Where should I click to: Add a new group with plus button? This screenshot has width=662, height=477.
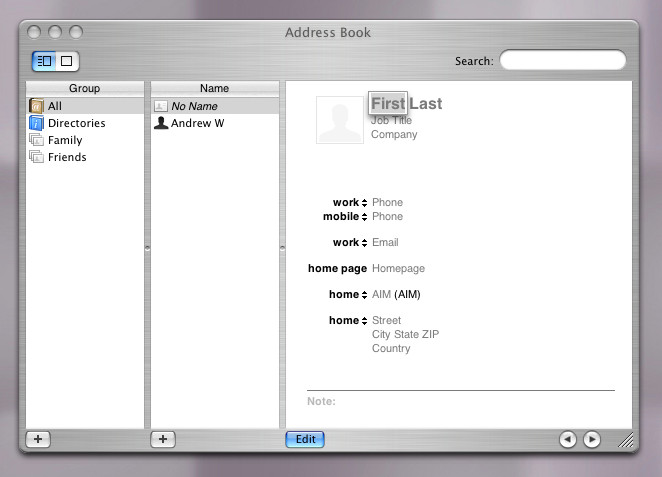click(37, 439)
